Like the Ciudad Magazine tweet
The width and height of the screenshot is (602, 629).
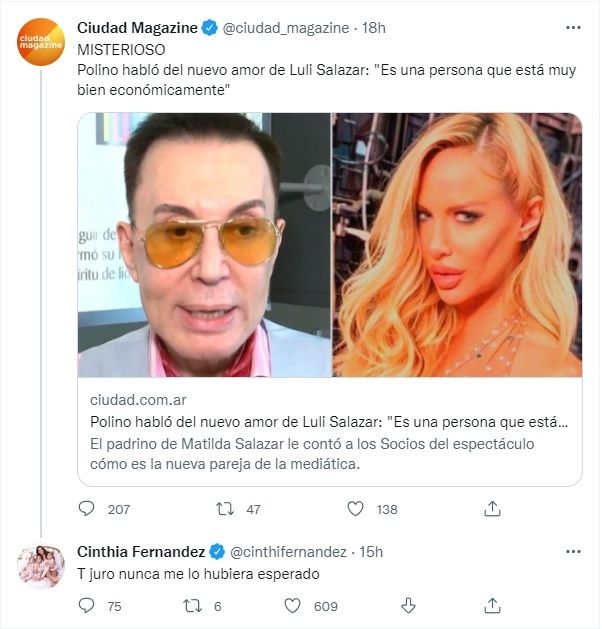pyautogui.click(x=355, y=509)
